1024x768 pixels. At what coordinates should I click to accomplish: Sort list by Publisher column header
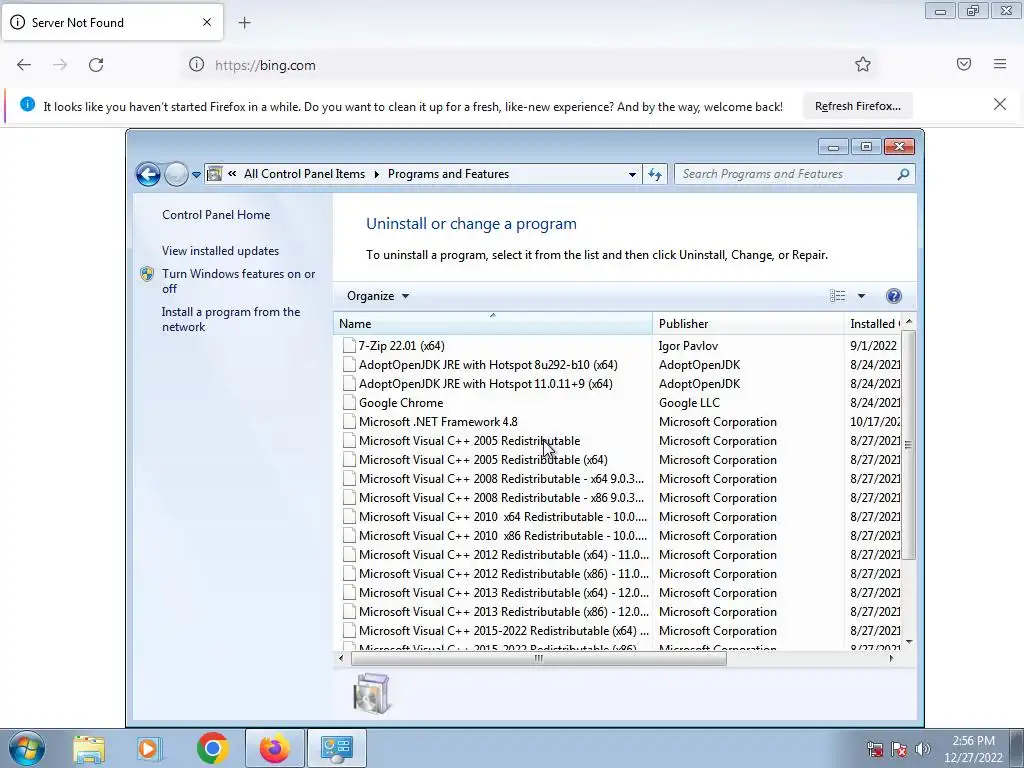pyautogui.click(x=748, y=323)
